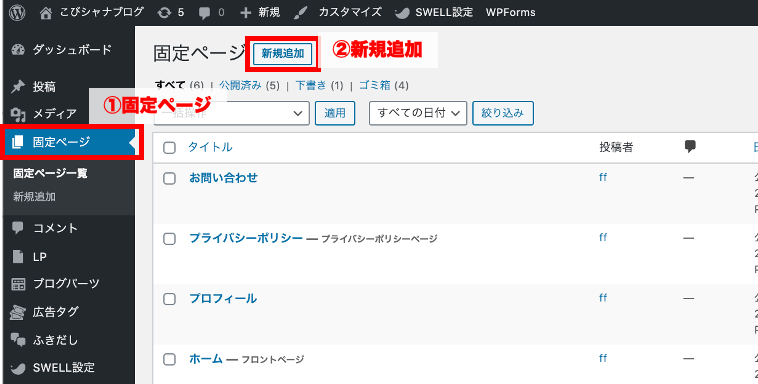Screen dimensions: 758x384
Task: Click the 新規追加 button beside page title
Action: point(283,54)
